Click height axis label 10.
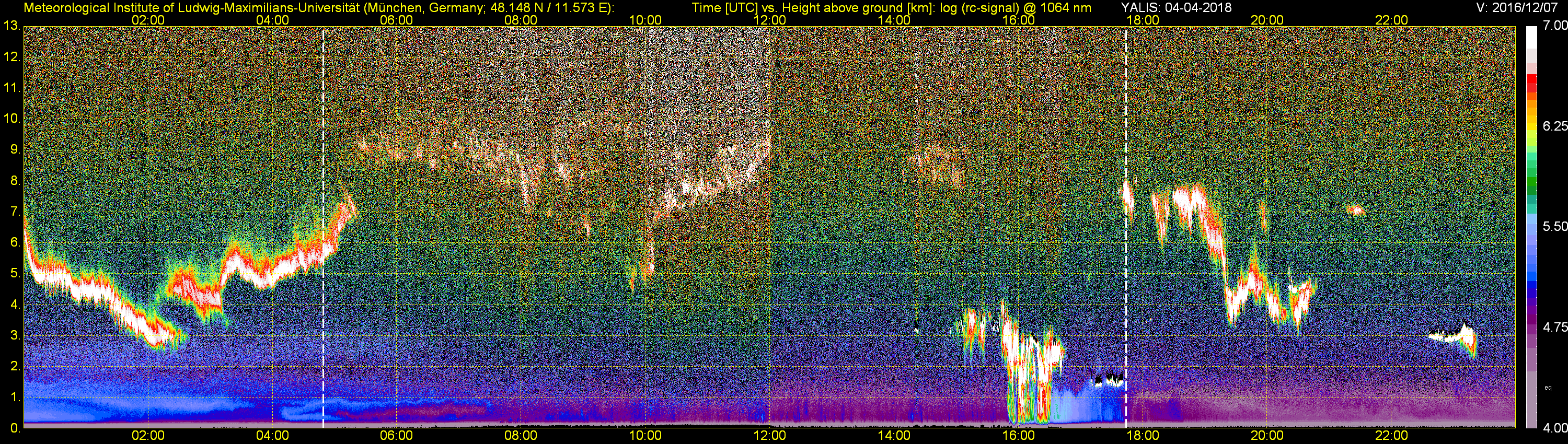 [11, 119]
